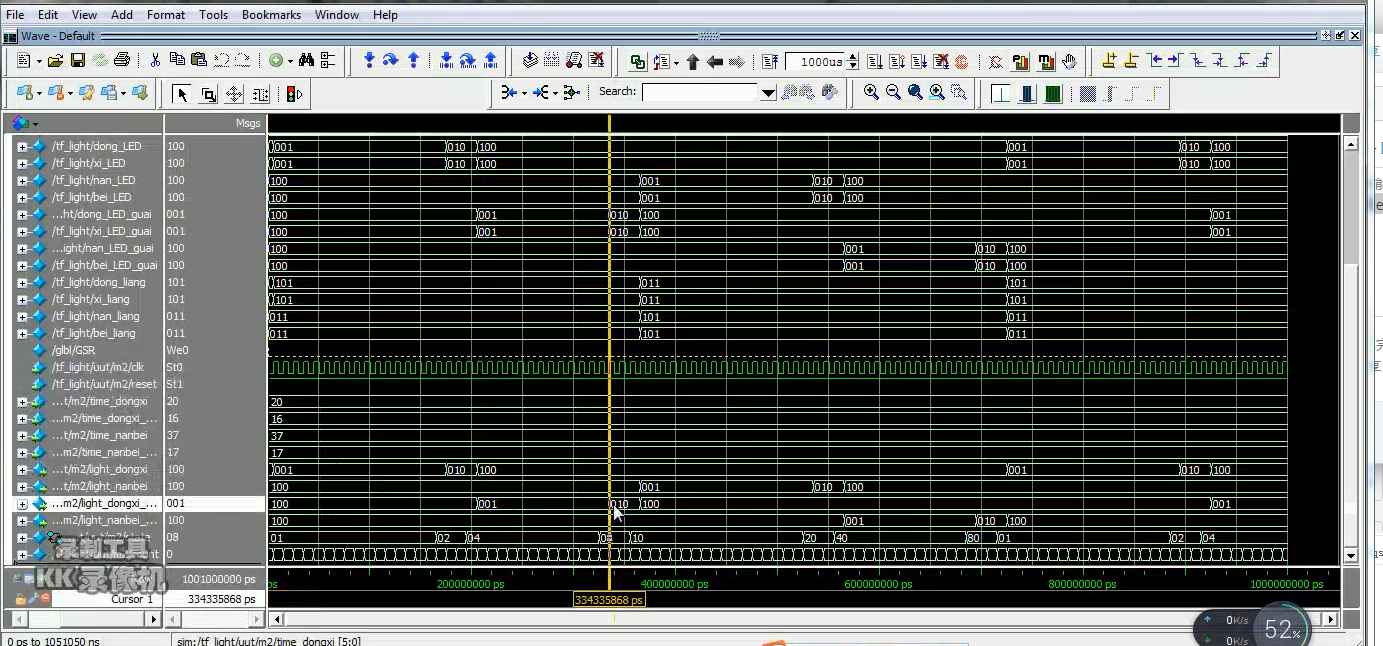Expand the m2/time_dongxi signal
1383x646 pixels.
[x=22, y=402]
